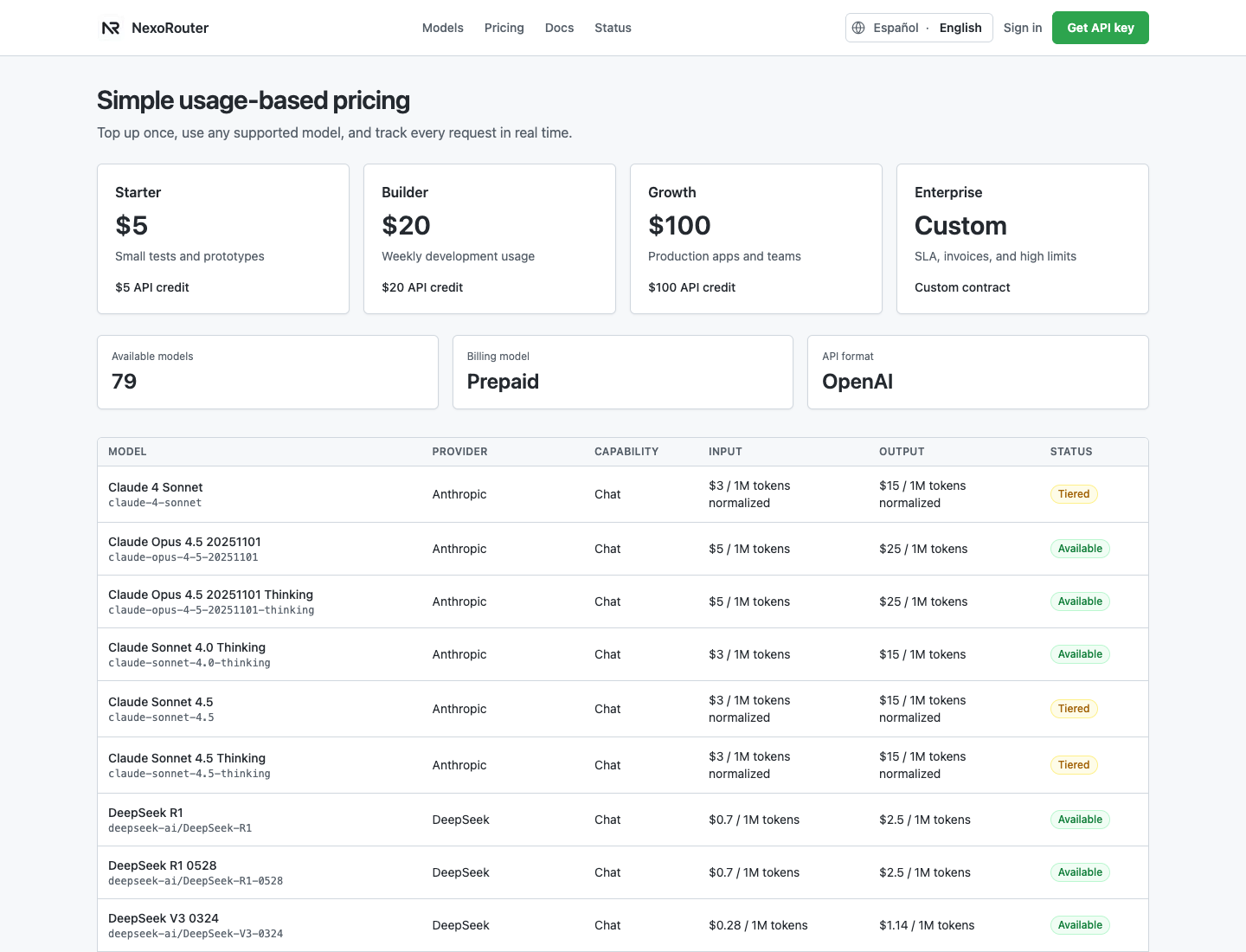Switch language to English
This screenshot has width=1246, height=952.
coord(960,28)
